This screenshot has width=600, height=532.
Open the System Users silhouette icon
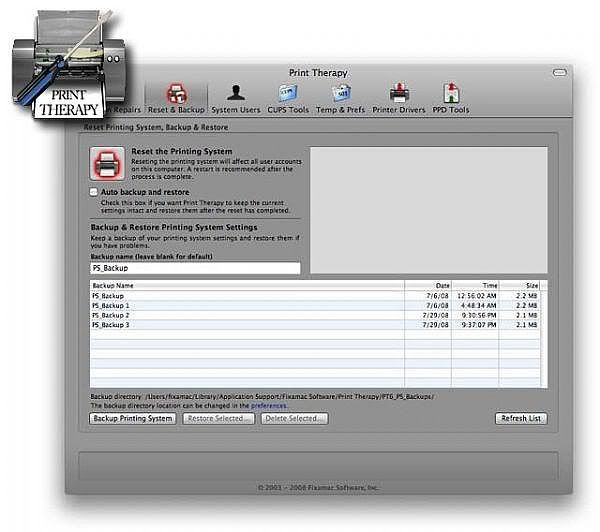(x=236, y=93)
